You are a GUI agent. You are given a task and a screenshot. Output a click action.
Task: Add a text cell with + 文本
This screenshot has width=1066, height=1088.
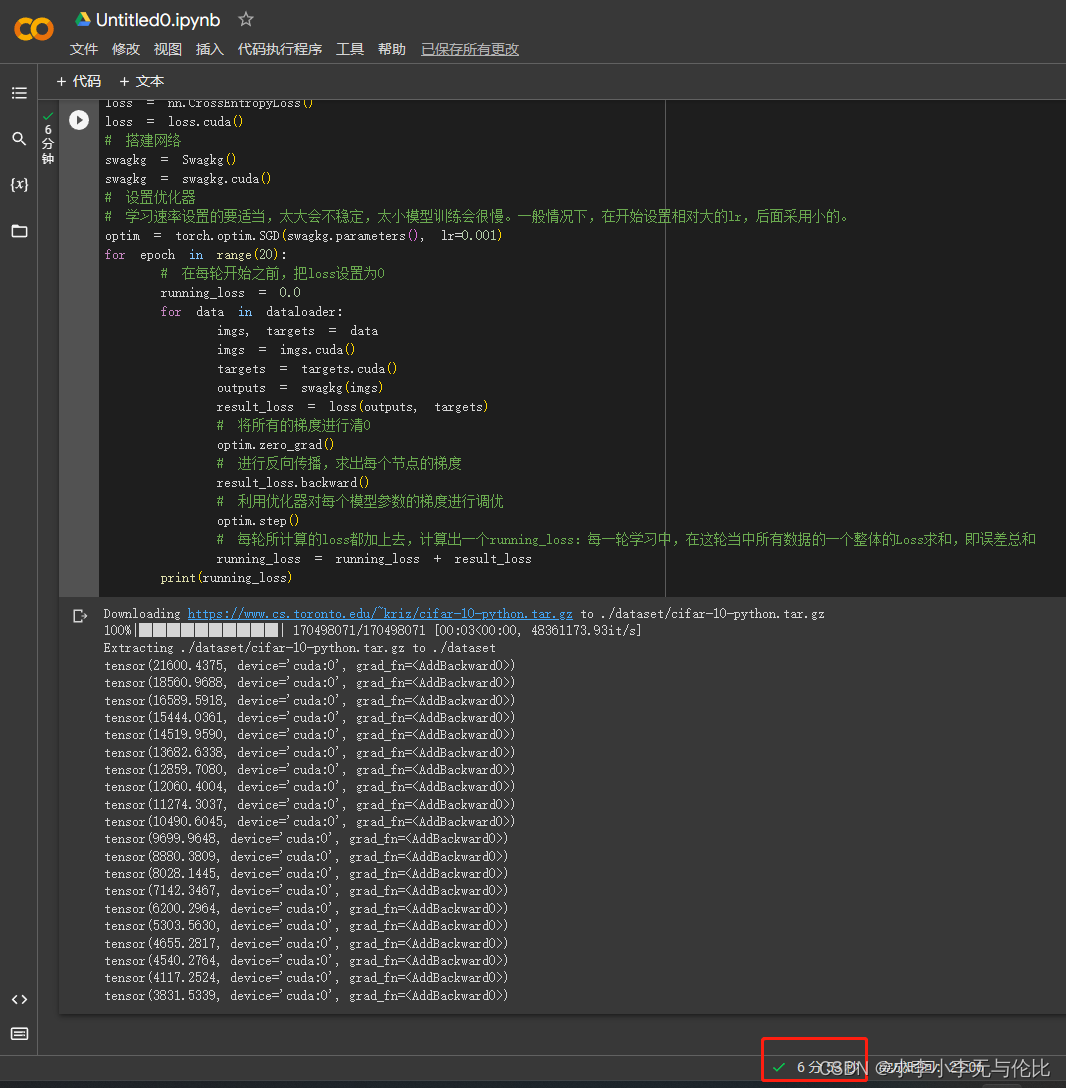click(141, 81)
